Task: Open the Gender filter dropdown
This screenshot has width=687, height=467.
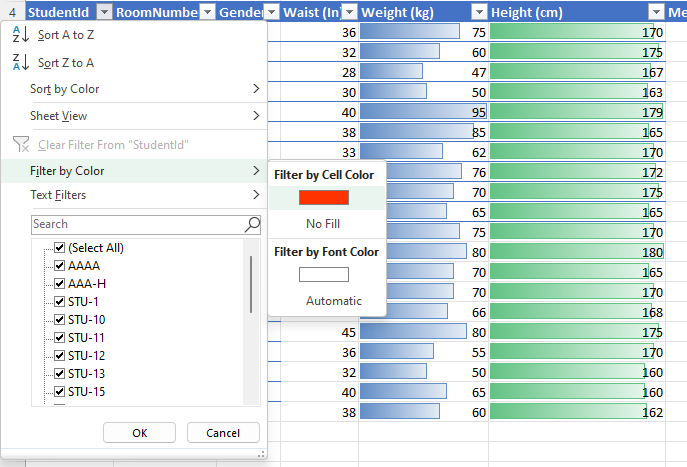Action: click(x=272, y=12)
